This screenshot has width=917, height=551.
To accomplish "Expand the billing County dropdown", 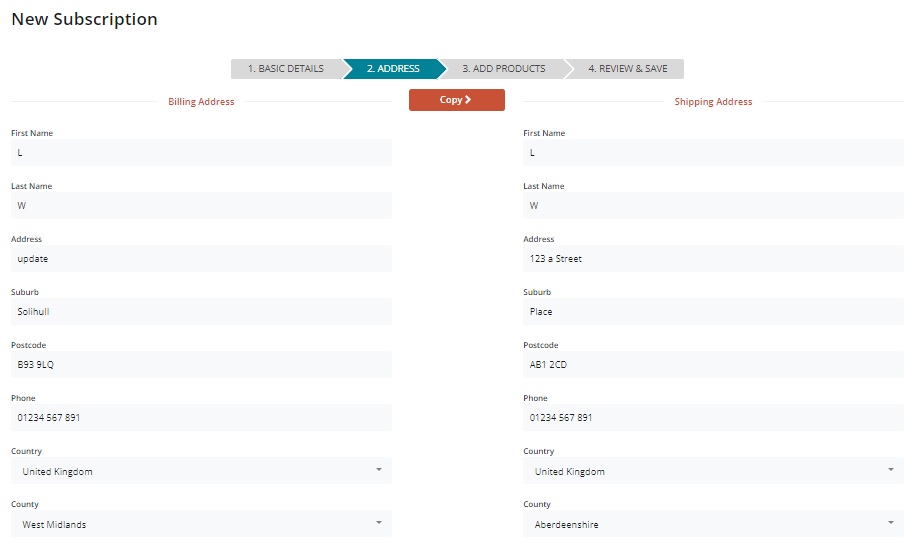I will tap(201, 524).
